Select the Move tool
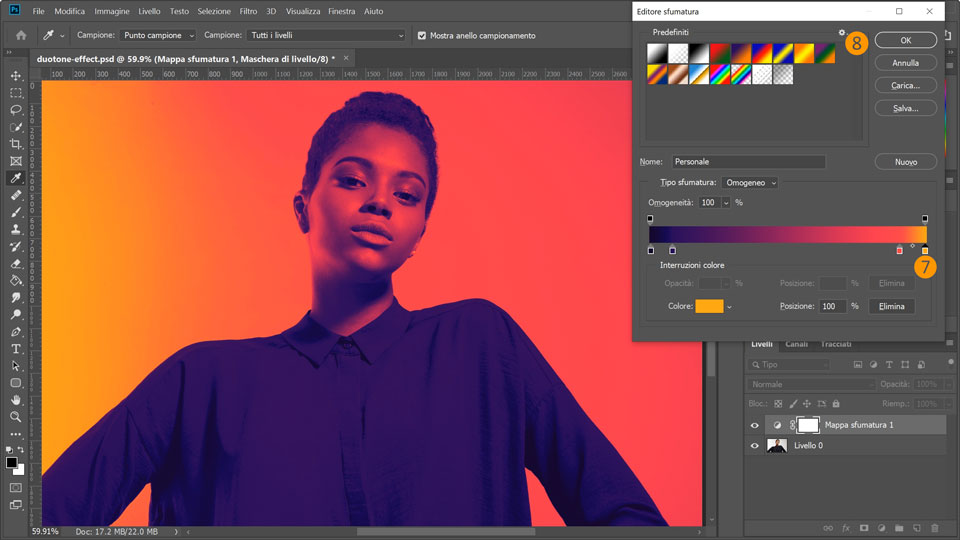 coord(16,76)
